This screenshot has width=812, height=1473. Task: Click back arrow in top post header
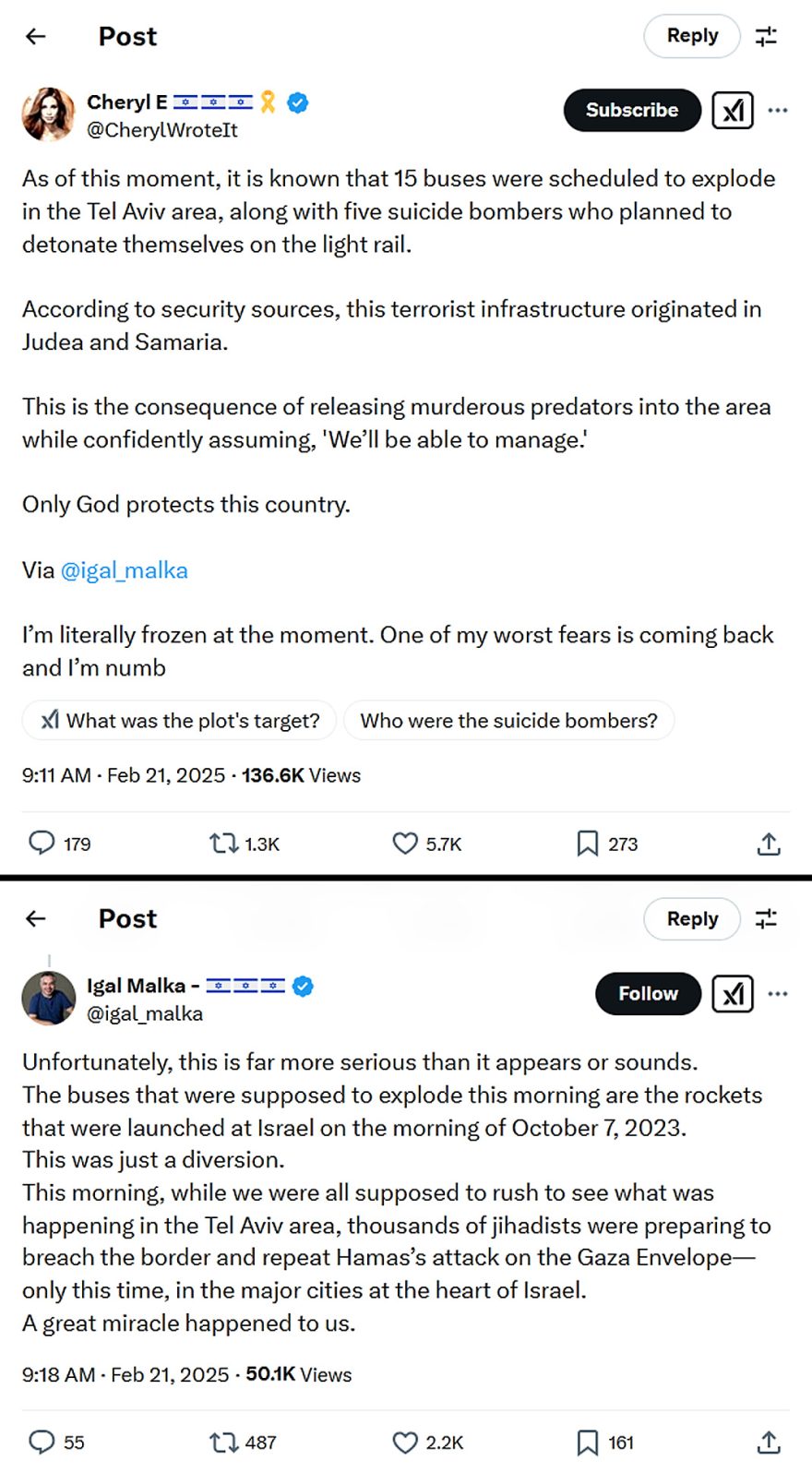[36, 36]
